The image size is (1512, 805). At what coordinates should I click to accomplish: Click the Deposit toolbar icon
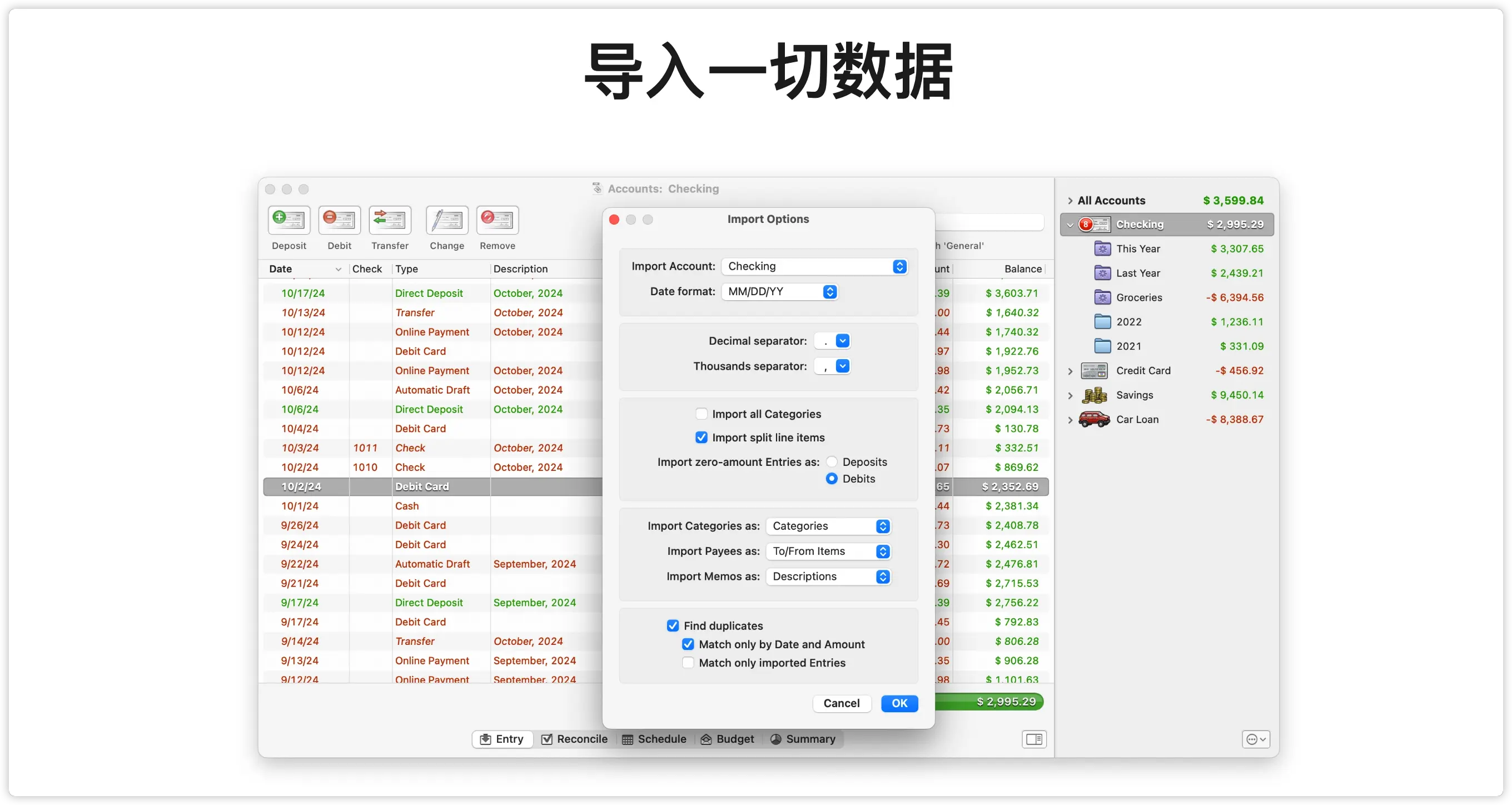289,220
